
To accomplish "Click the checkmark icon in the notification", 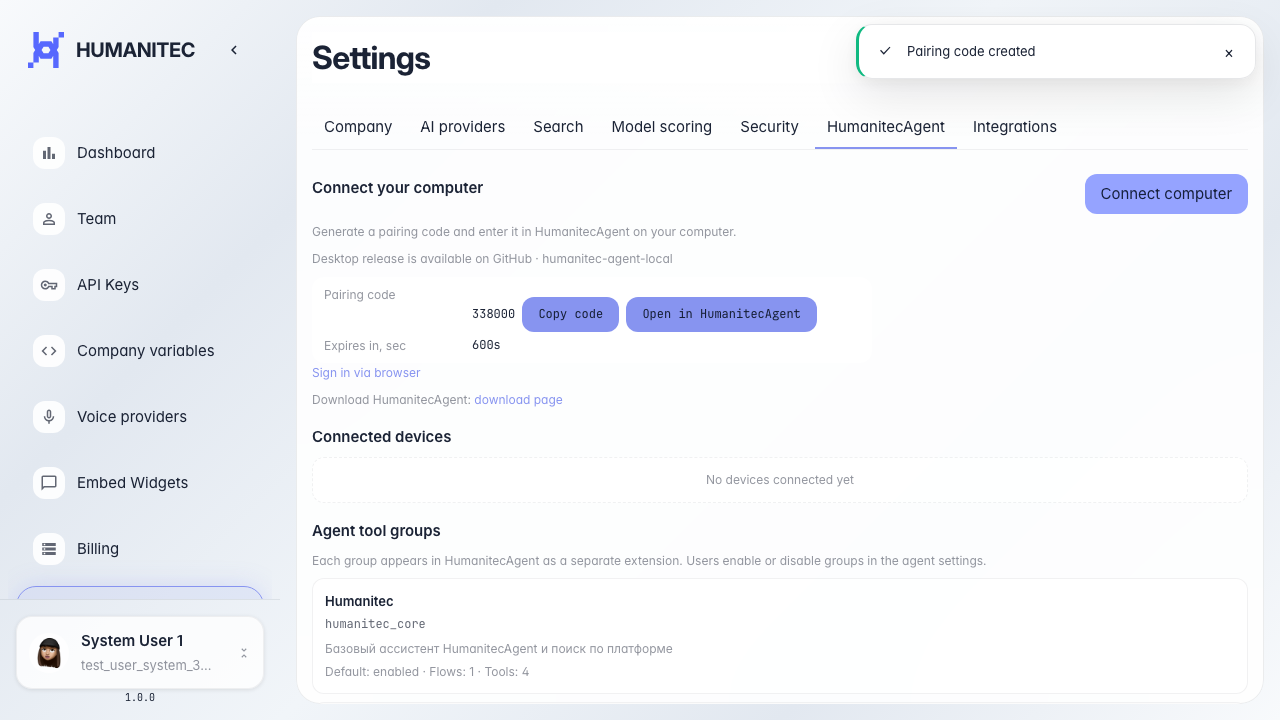I will [x=885, y=51].
